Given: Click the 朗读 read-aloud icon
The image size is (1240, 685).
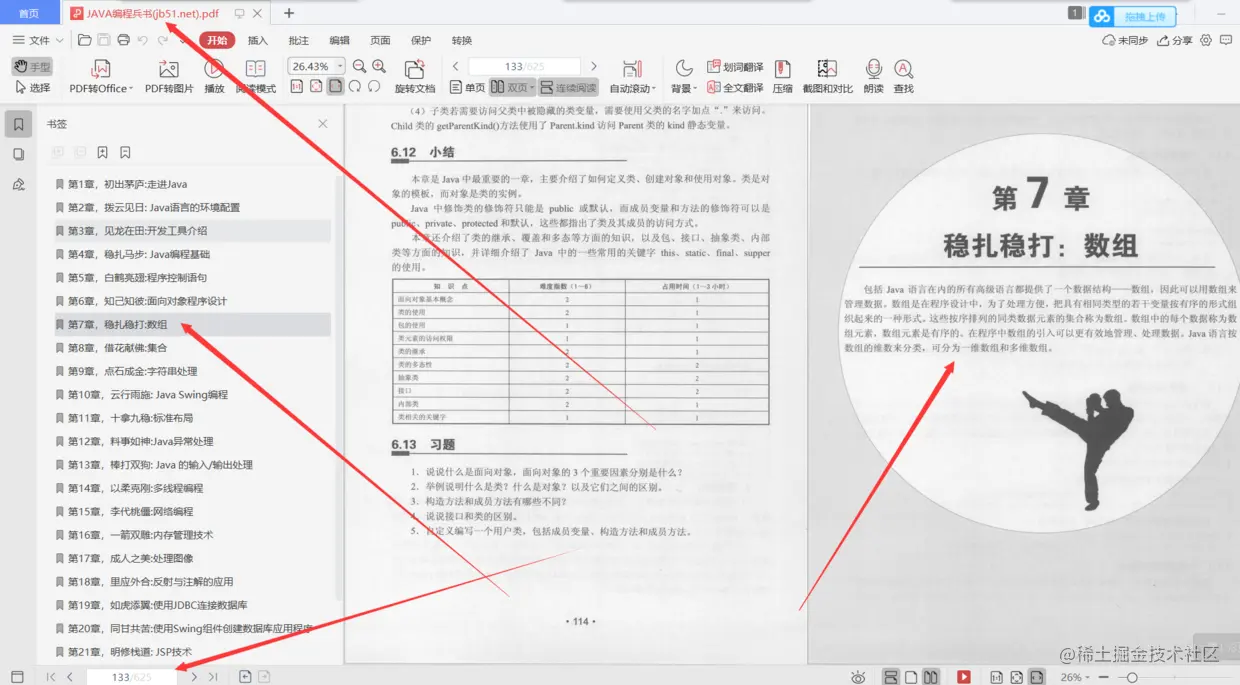Looking at the screenshot, I should click(x=874, y=69).
